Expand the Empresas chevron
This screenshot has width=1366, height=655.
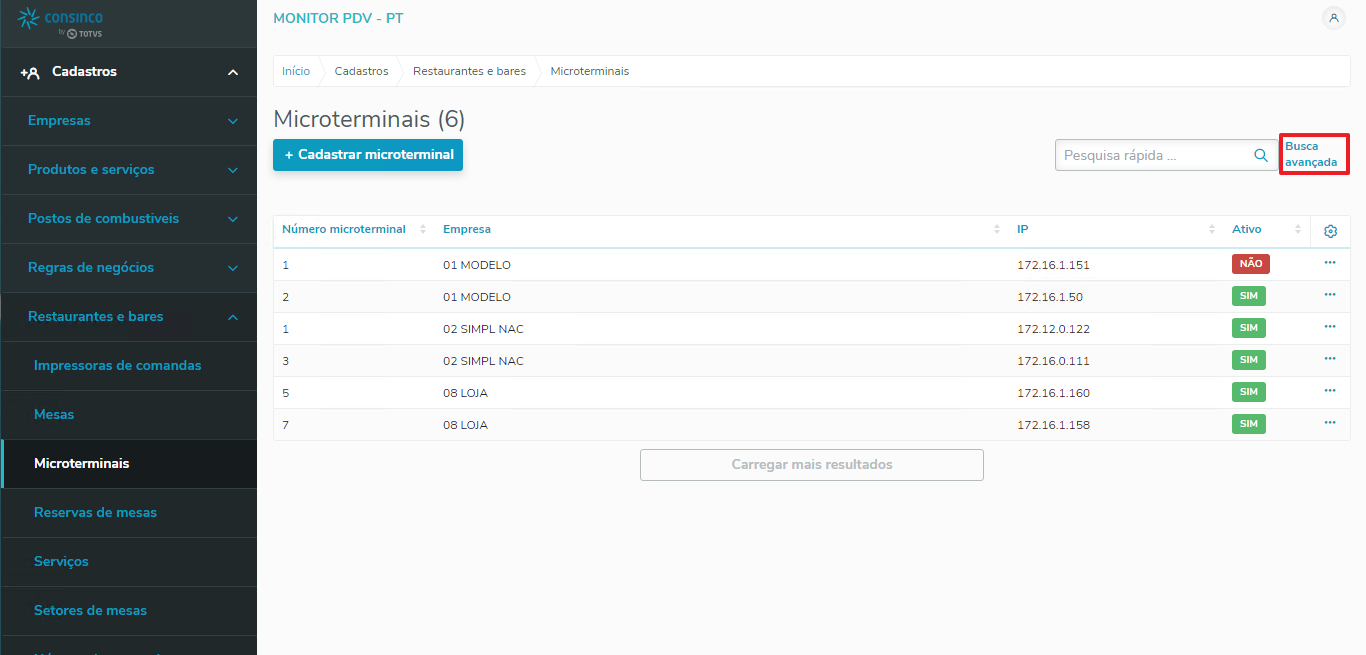[233, 121]
